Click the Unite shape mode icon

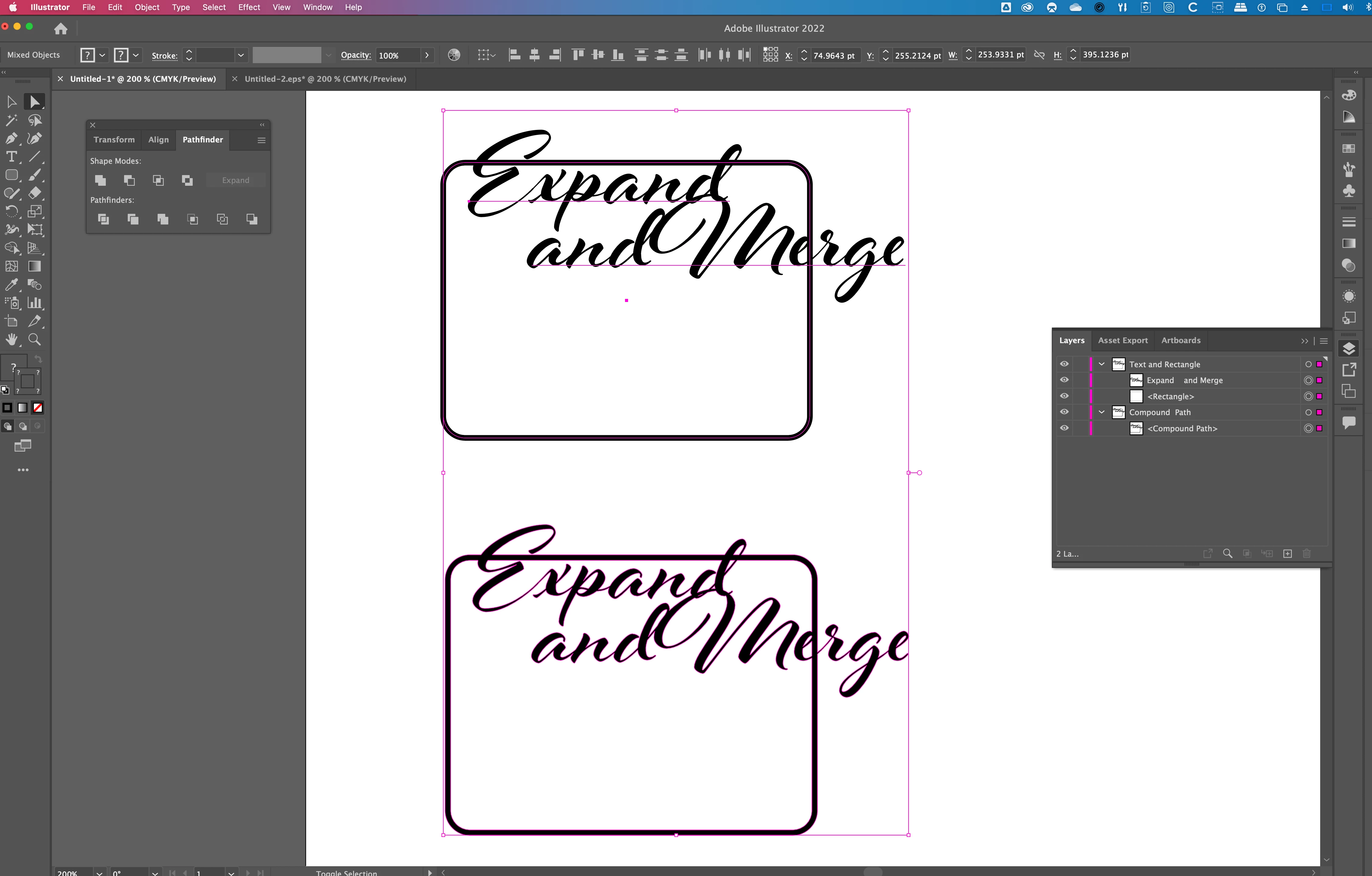pos(100,180)
